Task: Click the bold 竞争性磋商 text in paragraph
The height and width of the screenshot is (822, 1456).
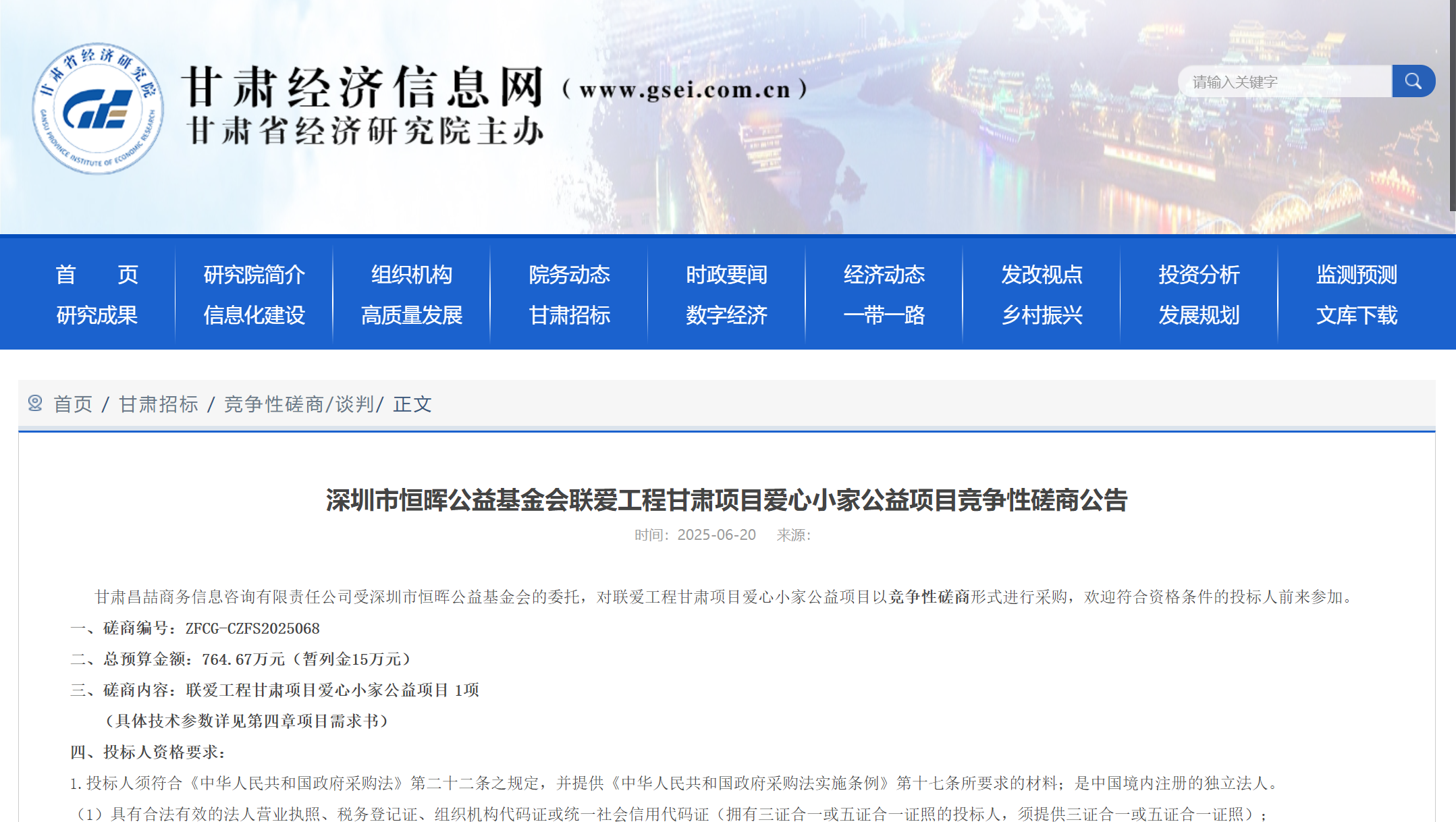Action: coord(929,597)
